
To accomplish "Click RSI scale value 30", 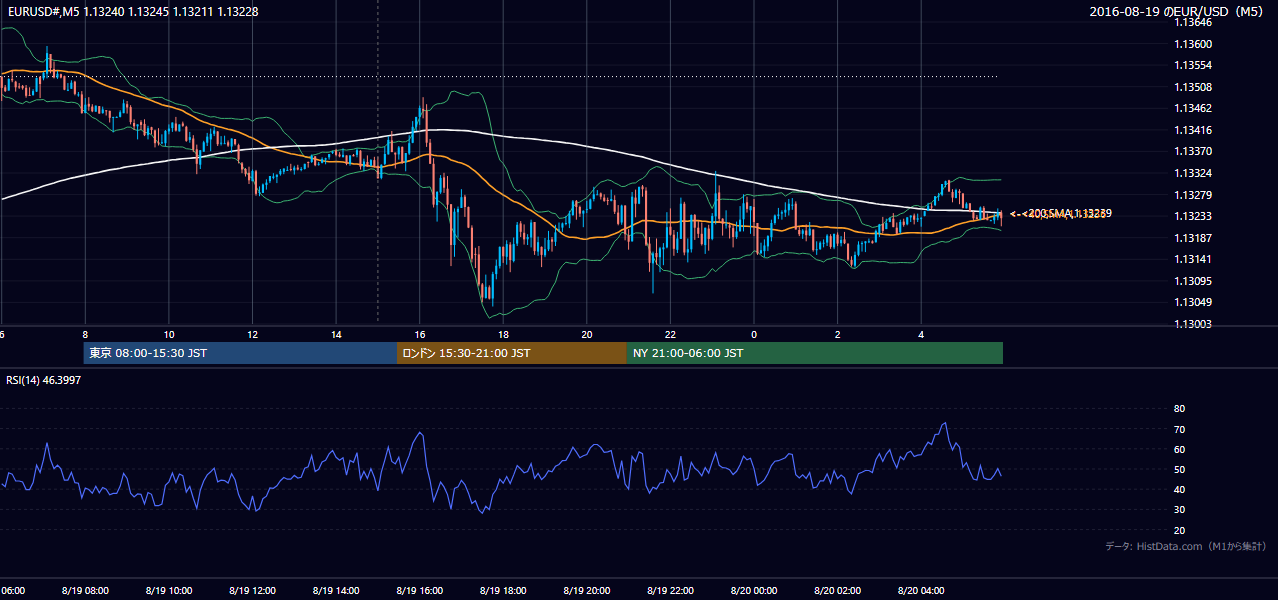I will point(1179,510).
